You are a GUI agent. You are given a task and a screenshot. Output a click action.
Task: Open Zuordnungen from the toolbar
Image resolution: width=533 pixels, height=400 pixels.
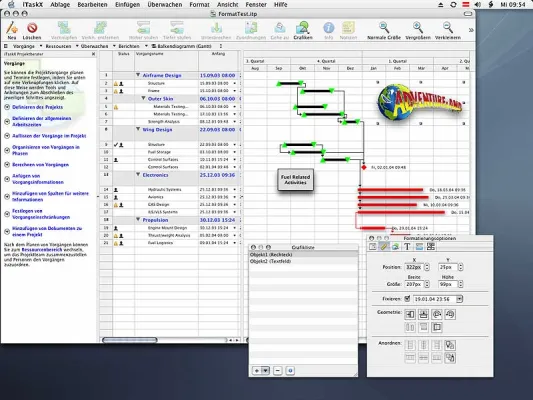(x=251, y=28)
